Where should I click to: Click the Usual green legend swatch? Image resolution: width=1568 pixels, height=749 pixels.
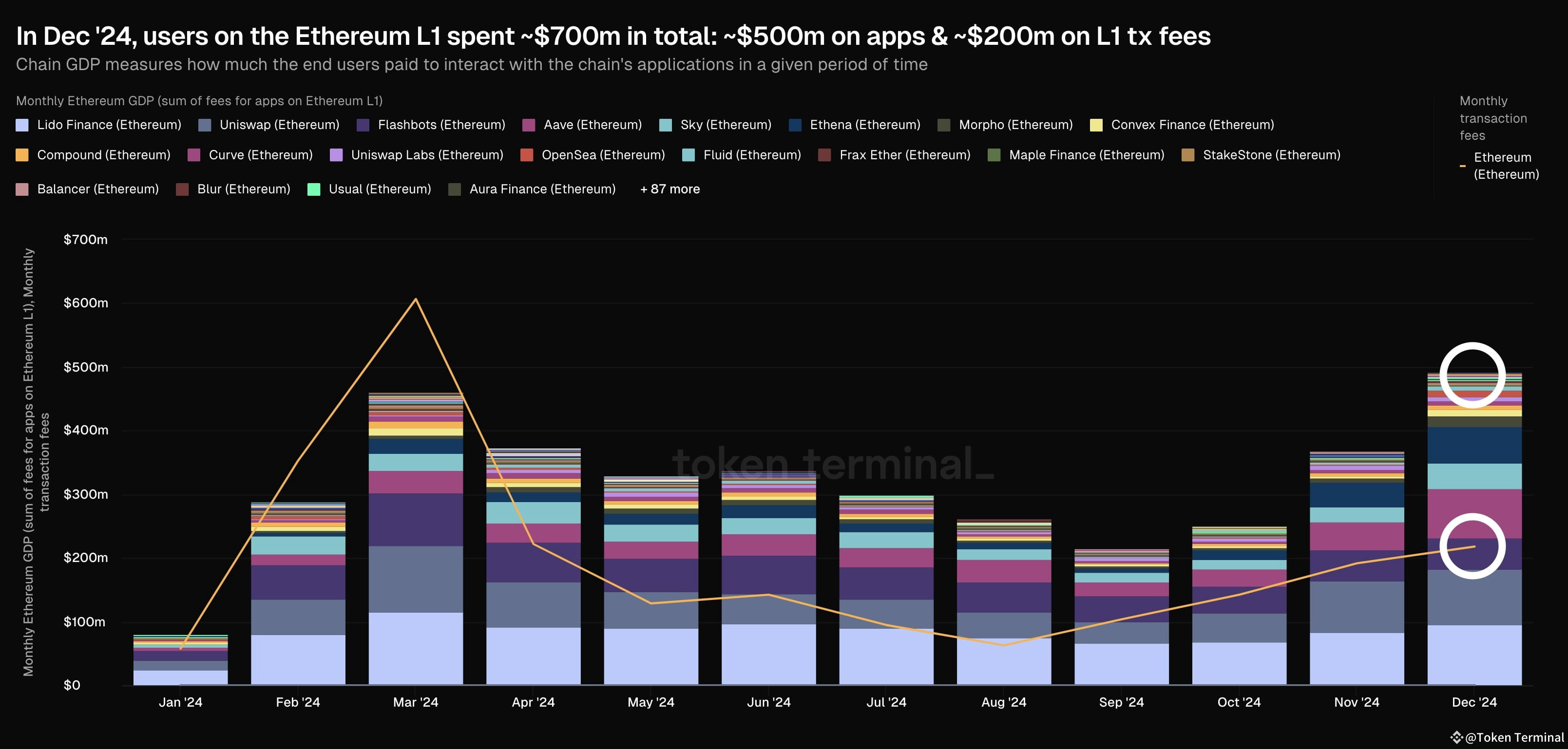pos(314,189)
